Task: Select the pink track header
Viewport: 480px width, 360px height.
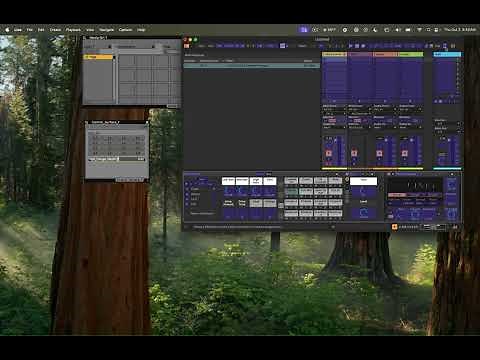Action: (360, 54)
